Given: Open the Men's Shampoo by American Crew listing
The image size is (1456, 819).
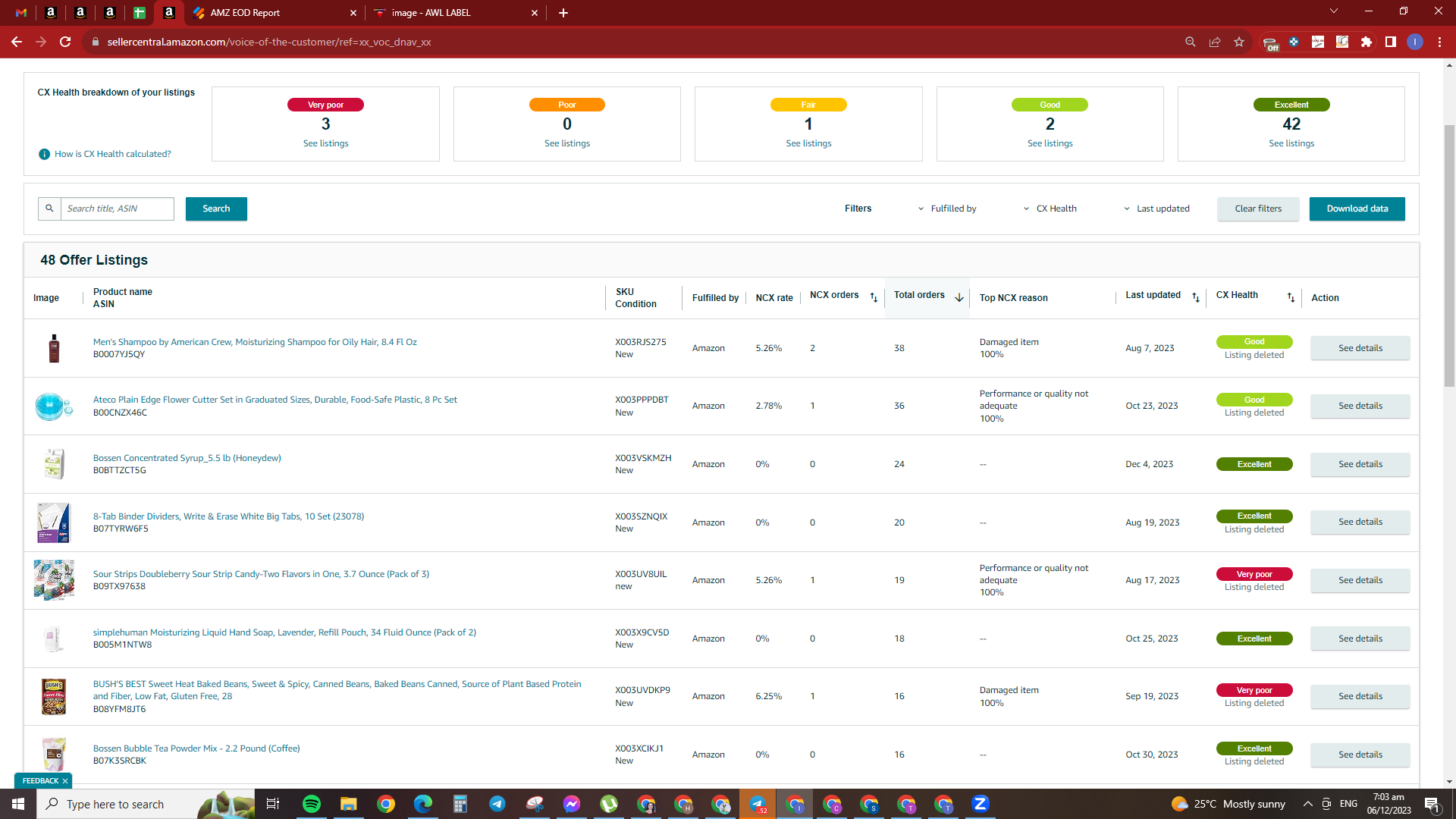Looking at the screenshot, I should (x=255, y=342).
